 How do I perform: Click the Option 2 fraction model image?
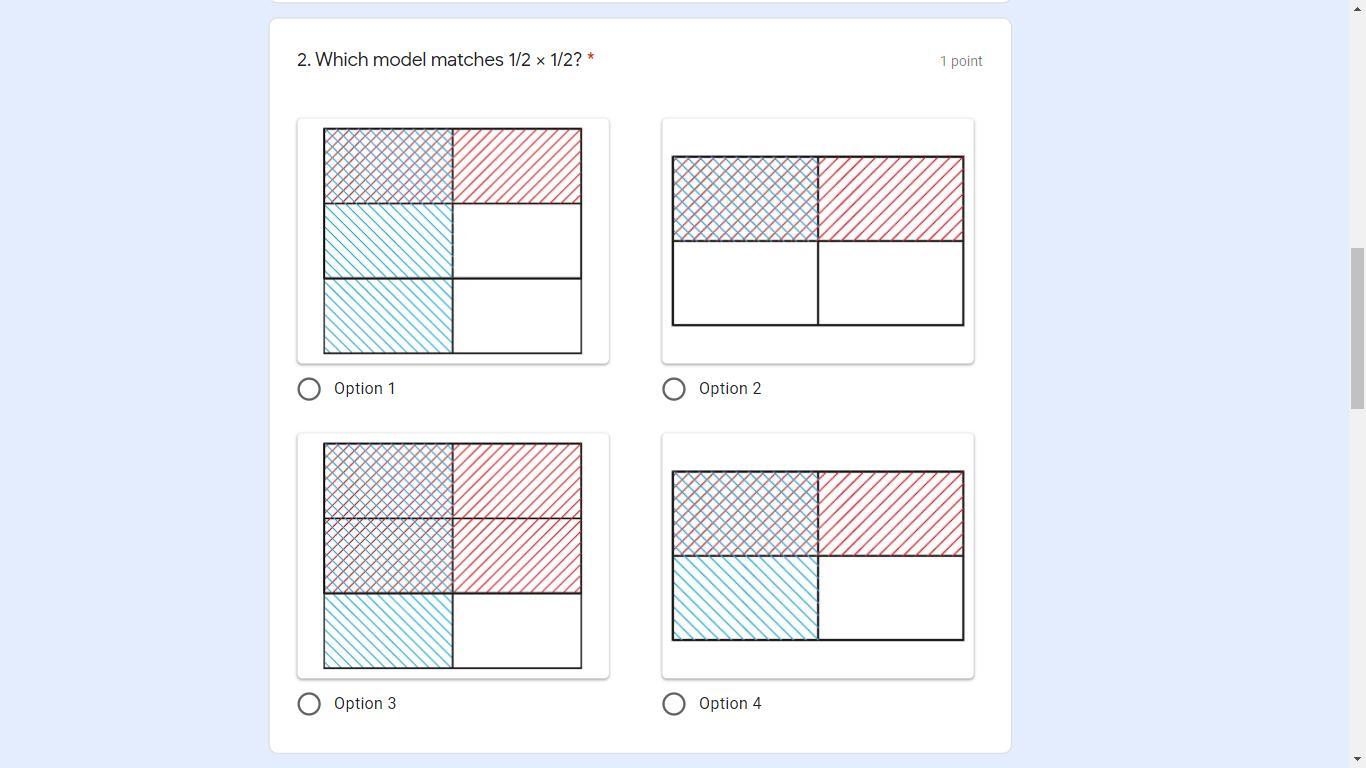click(818, 241)
